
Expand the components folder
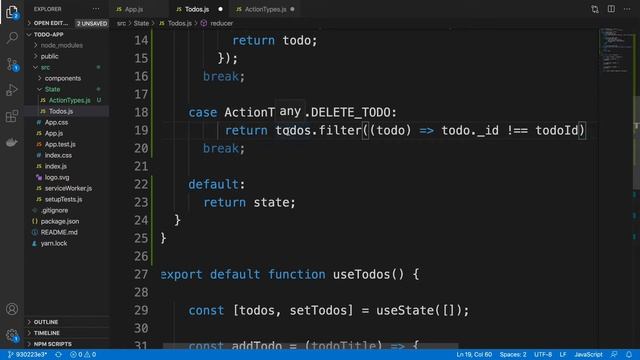click(62, 78)
